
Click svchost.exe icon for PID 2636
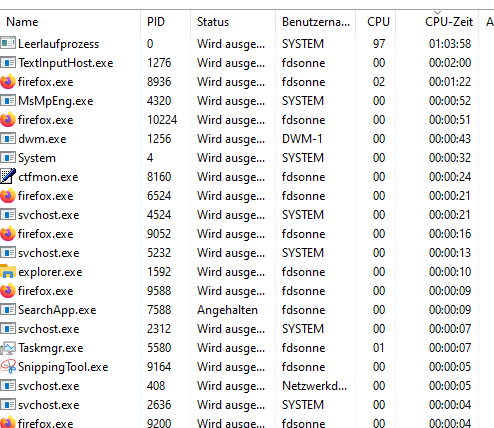[8, 405]
